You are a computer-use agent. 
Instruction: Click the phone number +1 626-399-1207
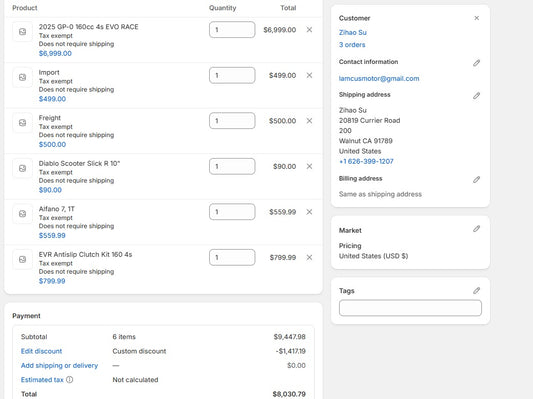click(366, 161)
